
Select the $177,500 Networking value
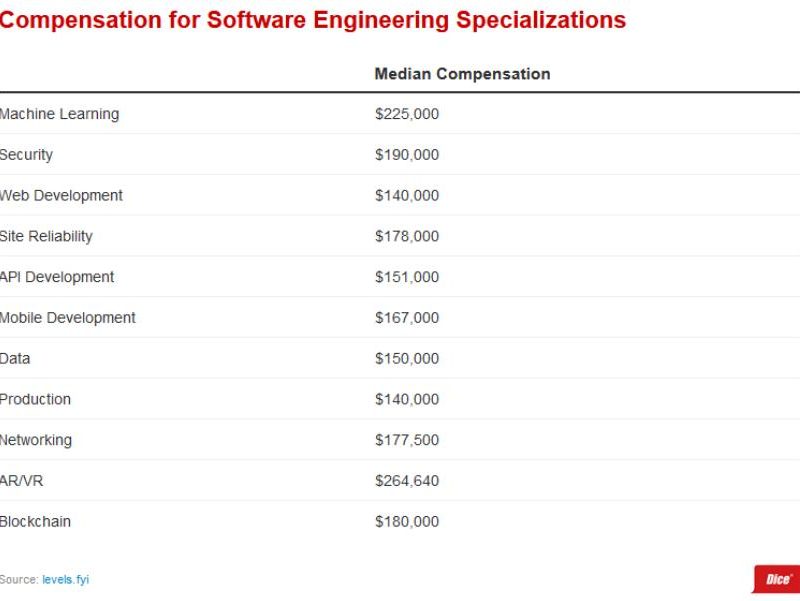click(x=406, y=440)
